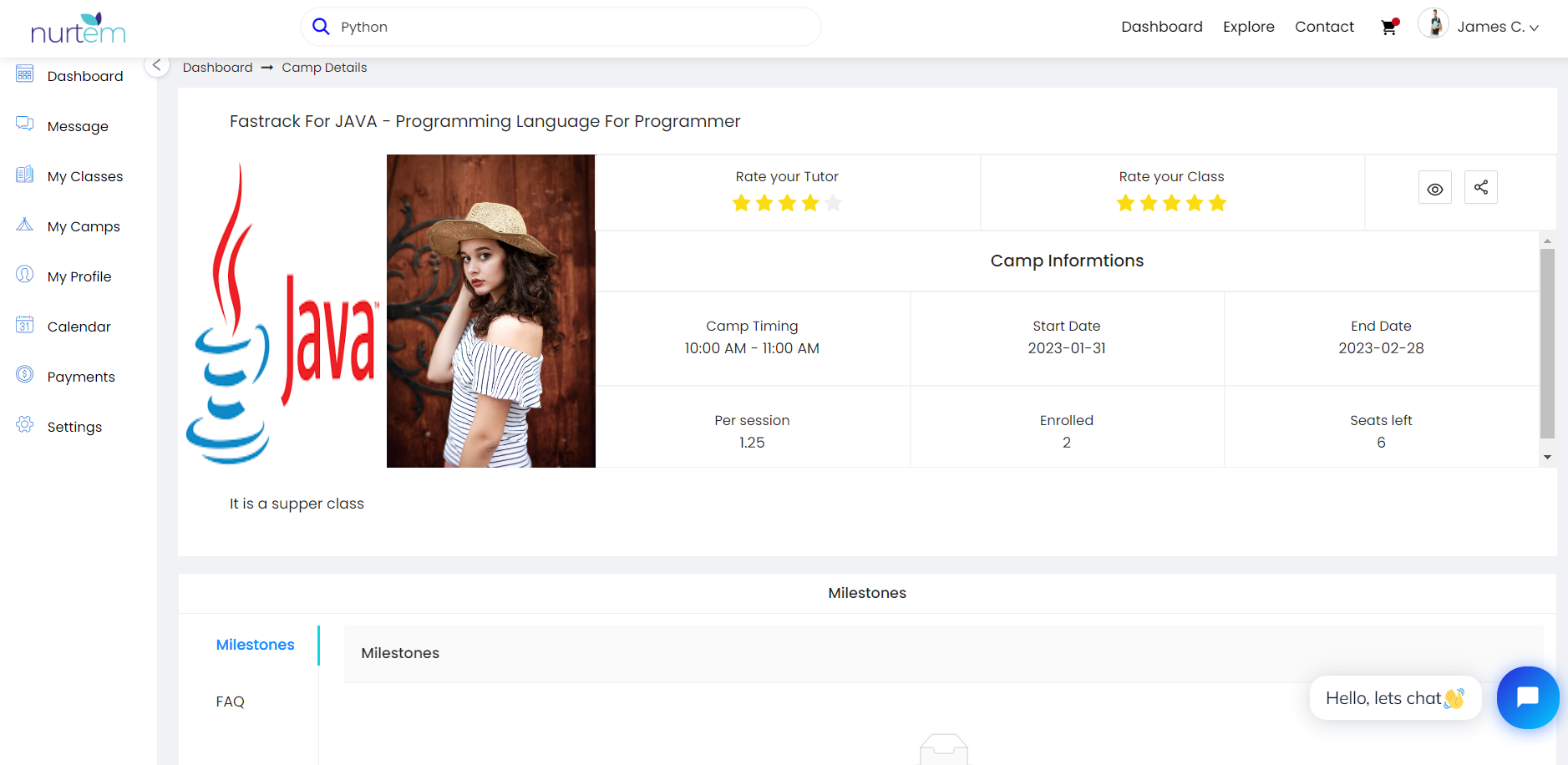
Task: Click Dashboard breadcrumb link
Action: [217, 68]
